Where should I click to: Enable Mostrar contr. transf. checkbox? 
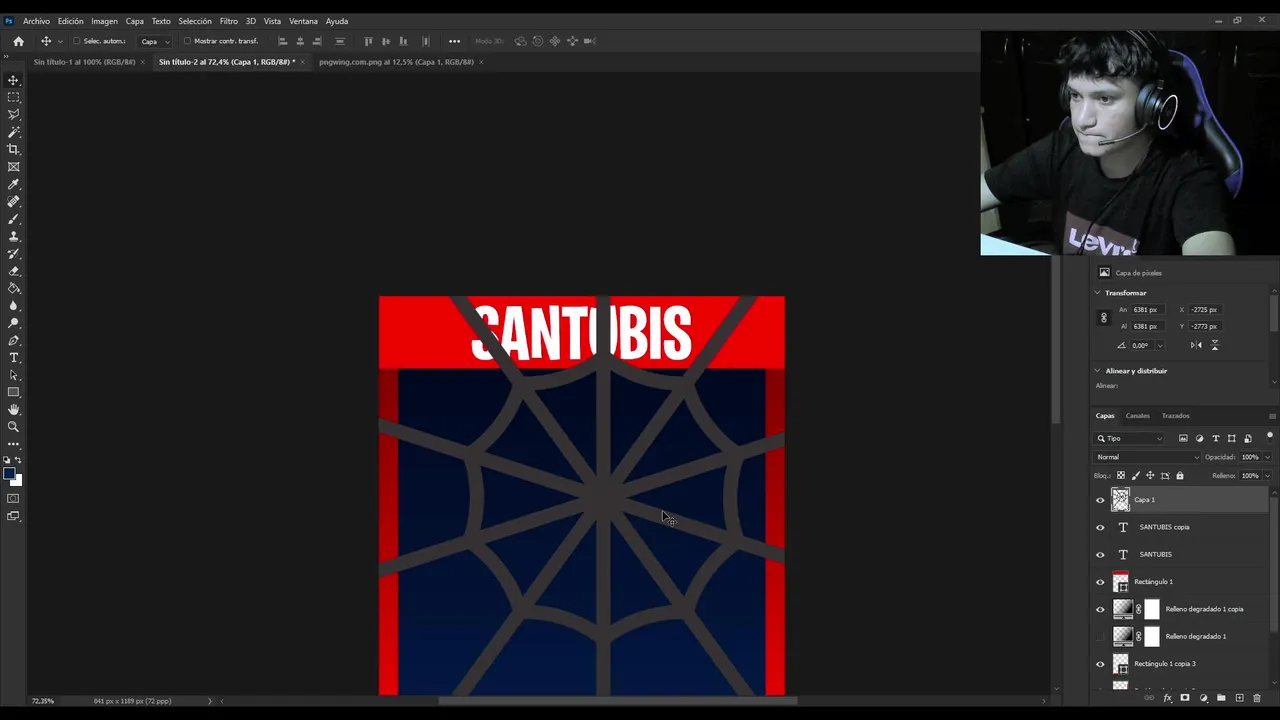click(x=187, y=41)
